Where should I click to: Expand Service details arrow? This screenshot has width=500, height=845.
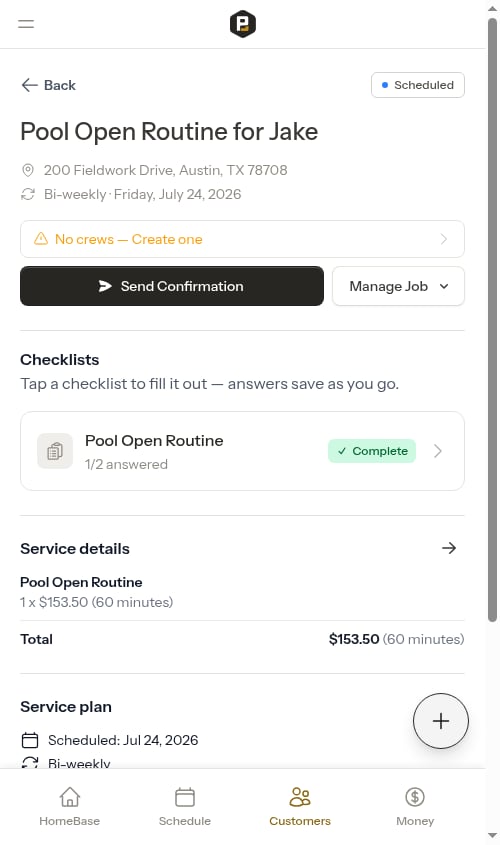pos(449,548)
